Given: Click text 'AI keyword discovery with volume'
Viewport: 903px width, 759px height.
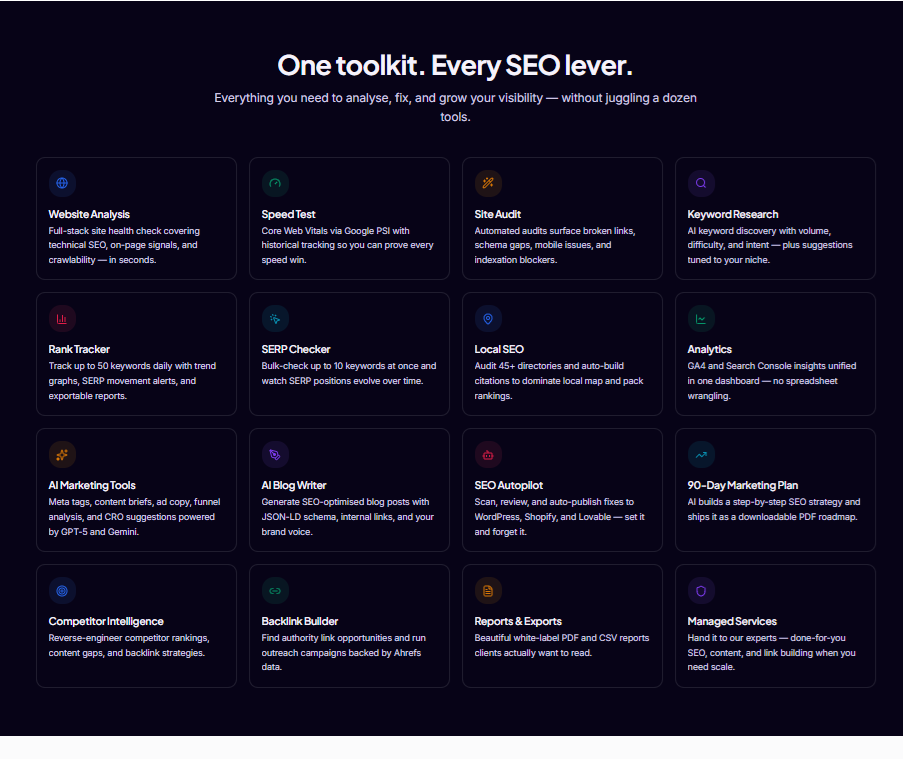Looking at the screenshot, I should 759,231.
